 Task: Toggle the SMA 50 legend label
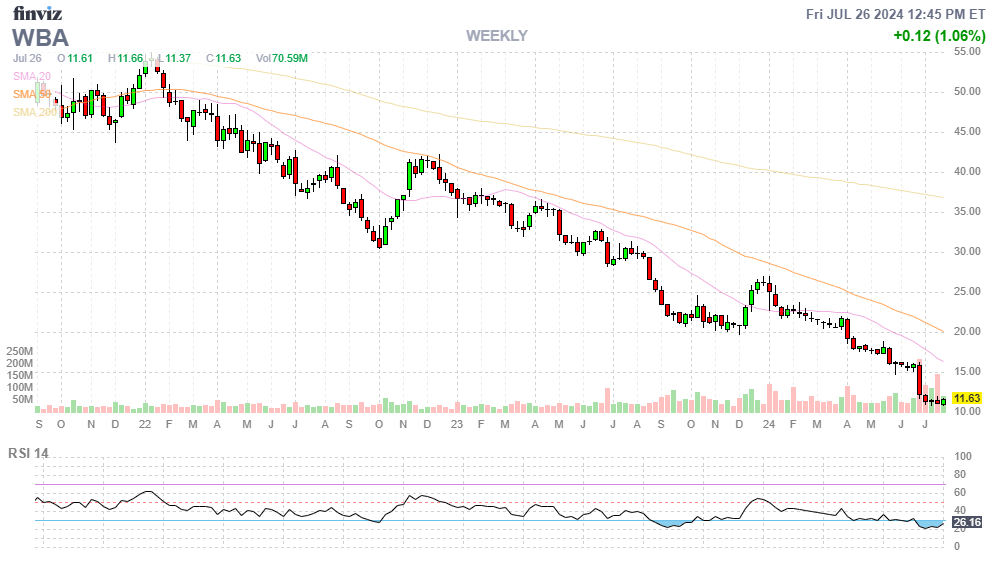click(x=31, y=94)
